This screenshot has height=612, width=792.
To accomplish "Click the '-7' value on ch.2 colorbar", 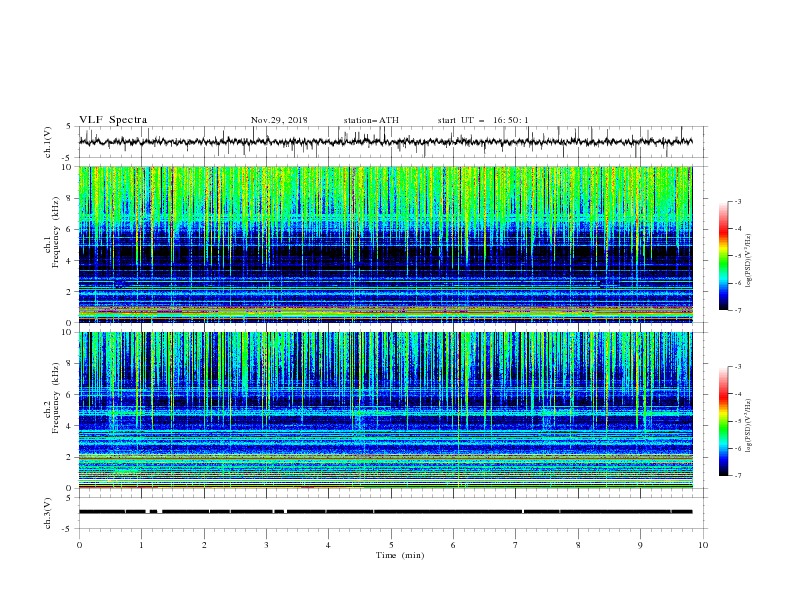I will click(x=737, y=476).
